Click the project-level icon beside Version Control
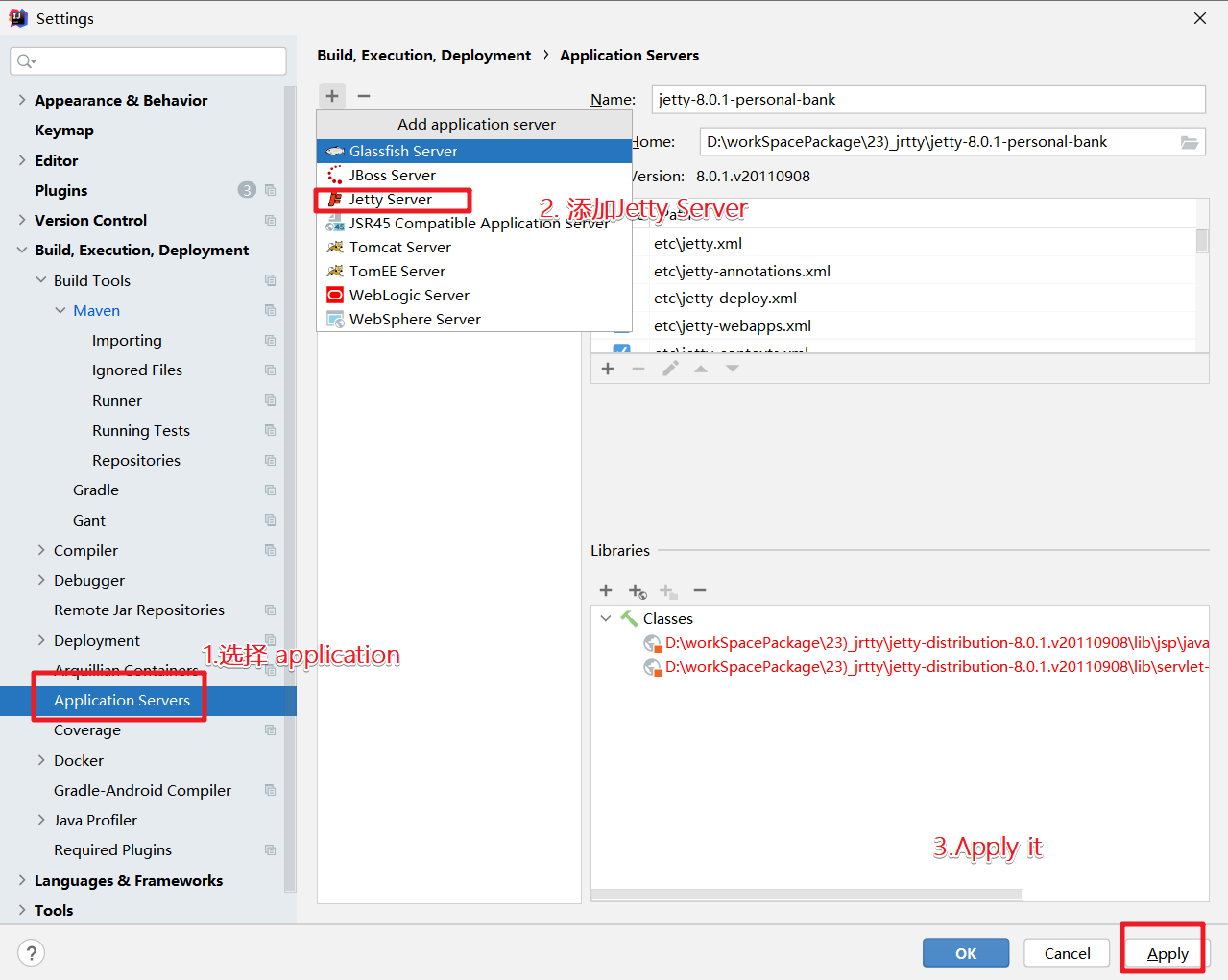Image resolution: width=1228 pixels, height=980 pixels. tap(270, 220)
